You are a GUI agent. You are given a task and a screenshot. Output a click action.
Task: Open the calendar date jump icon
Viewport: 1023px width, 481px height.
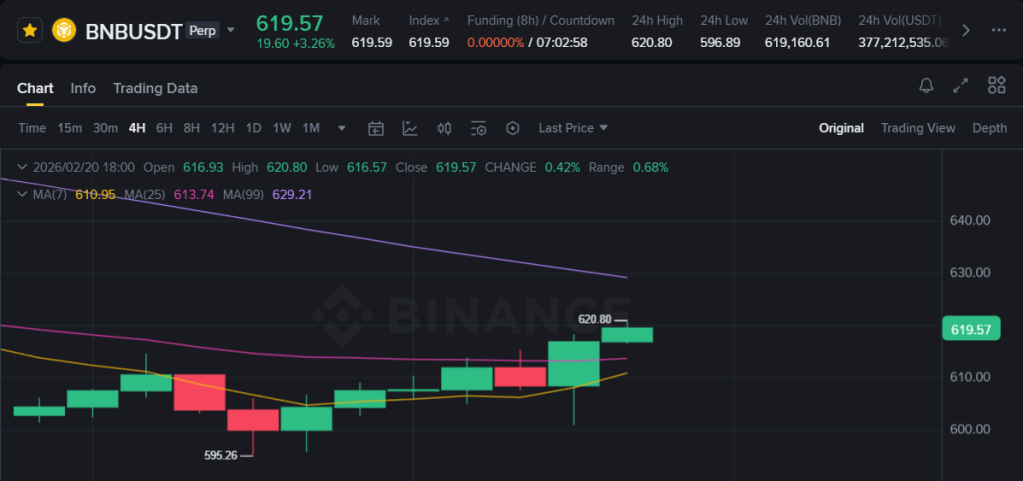point(376,128)
